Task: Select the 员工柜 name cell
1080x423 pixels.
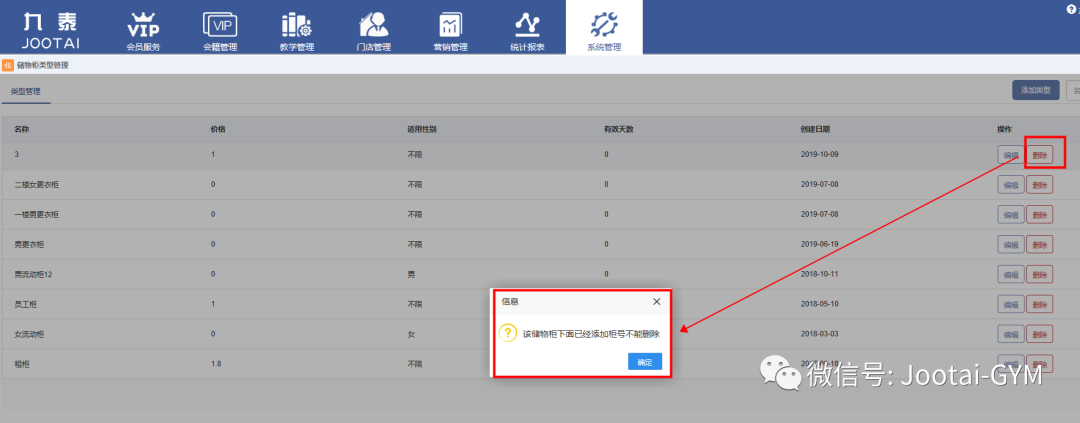Action: (x=25, y=304)
